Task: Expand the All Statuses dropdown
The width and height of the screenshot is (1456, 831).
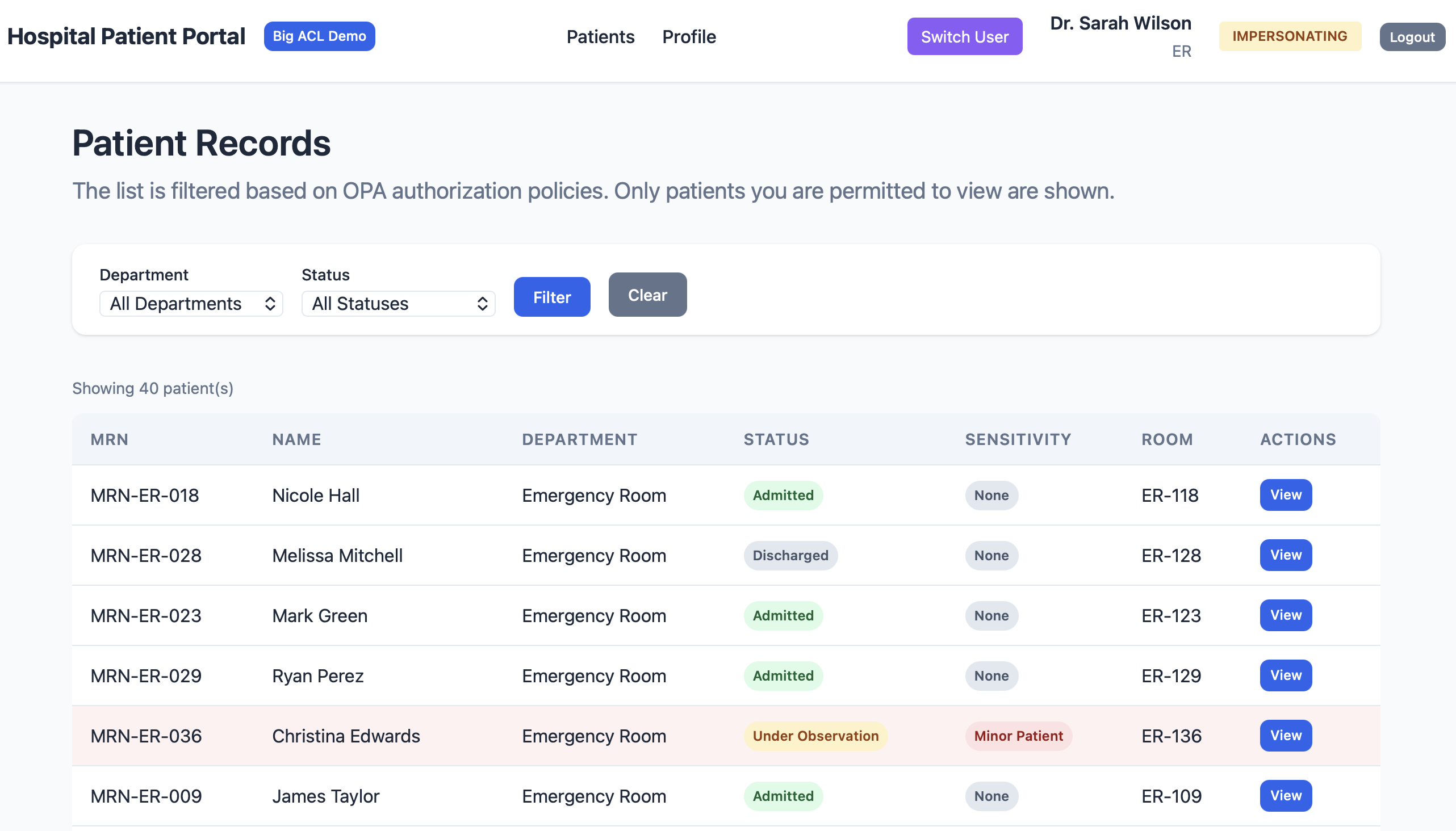Action: tap(398, 304)
